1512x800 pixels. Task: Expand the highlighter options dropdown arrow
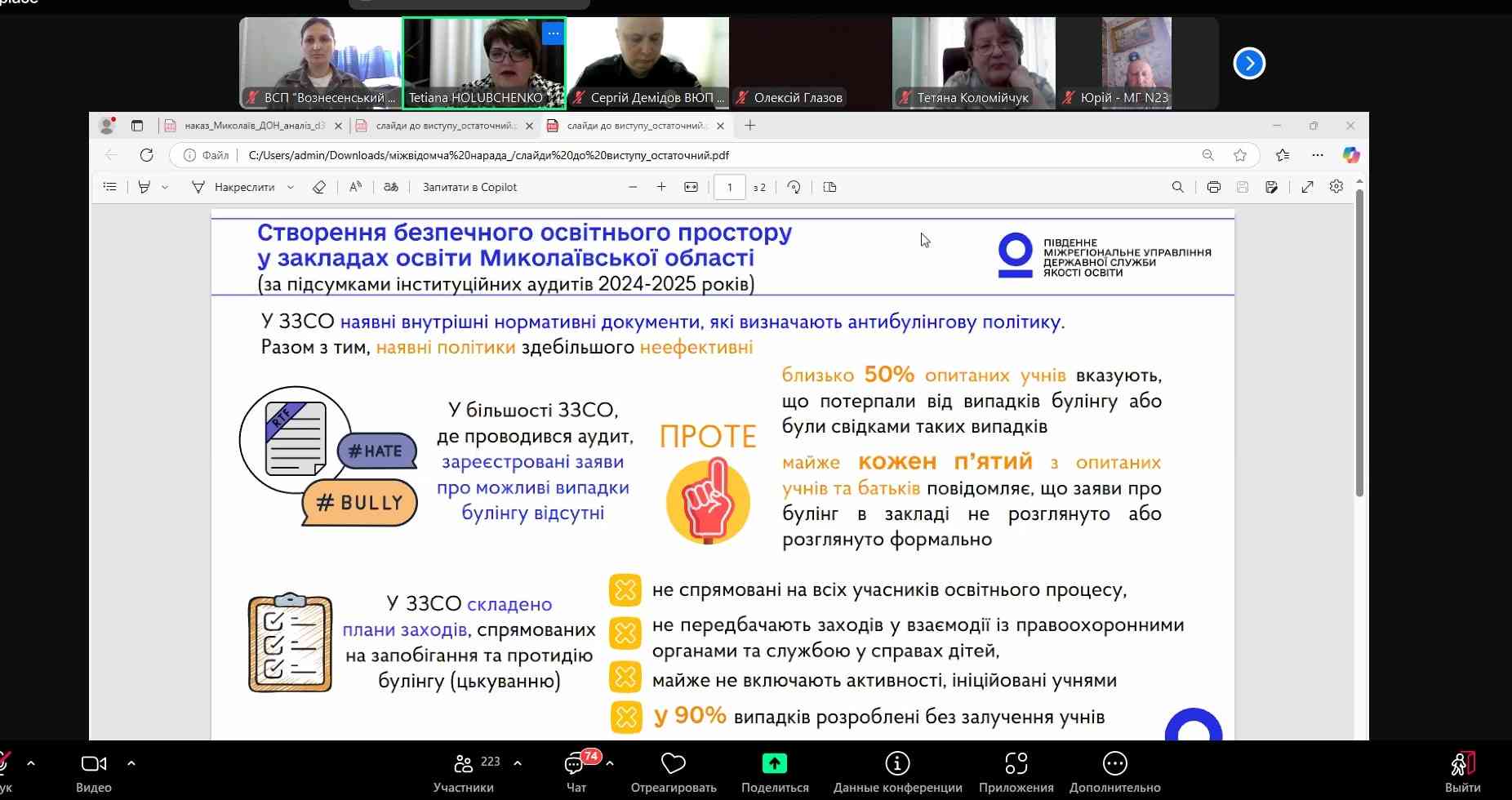click(165, 188)
